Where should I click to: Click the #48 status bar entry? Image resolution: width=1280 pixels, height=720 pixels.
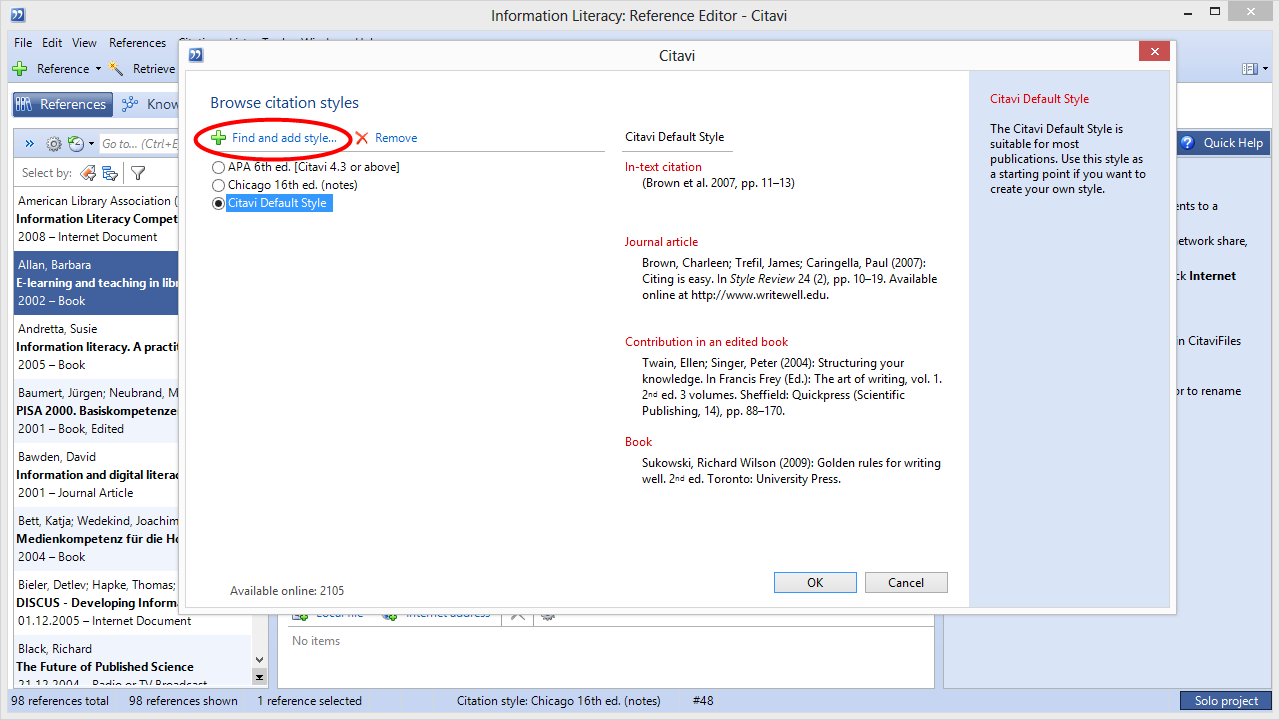coord(703,701)
